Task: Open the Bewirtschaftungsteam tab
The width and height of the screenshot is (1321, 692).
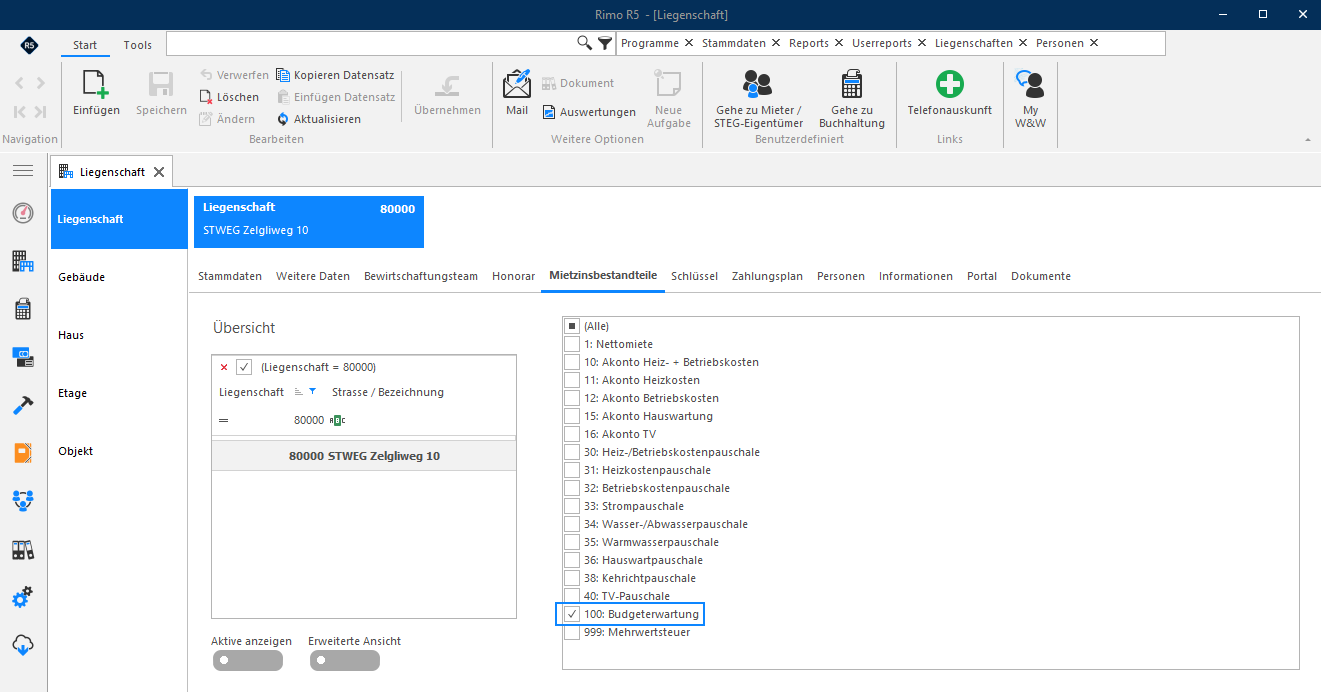Action: coord(421,276)
